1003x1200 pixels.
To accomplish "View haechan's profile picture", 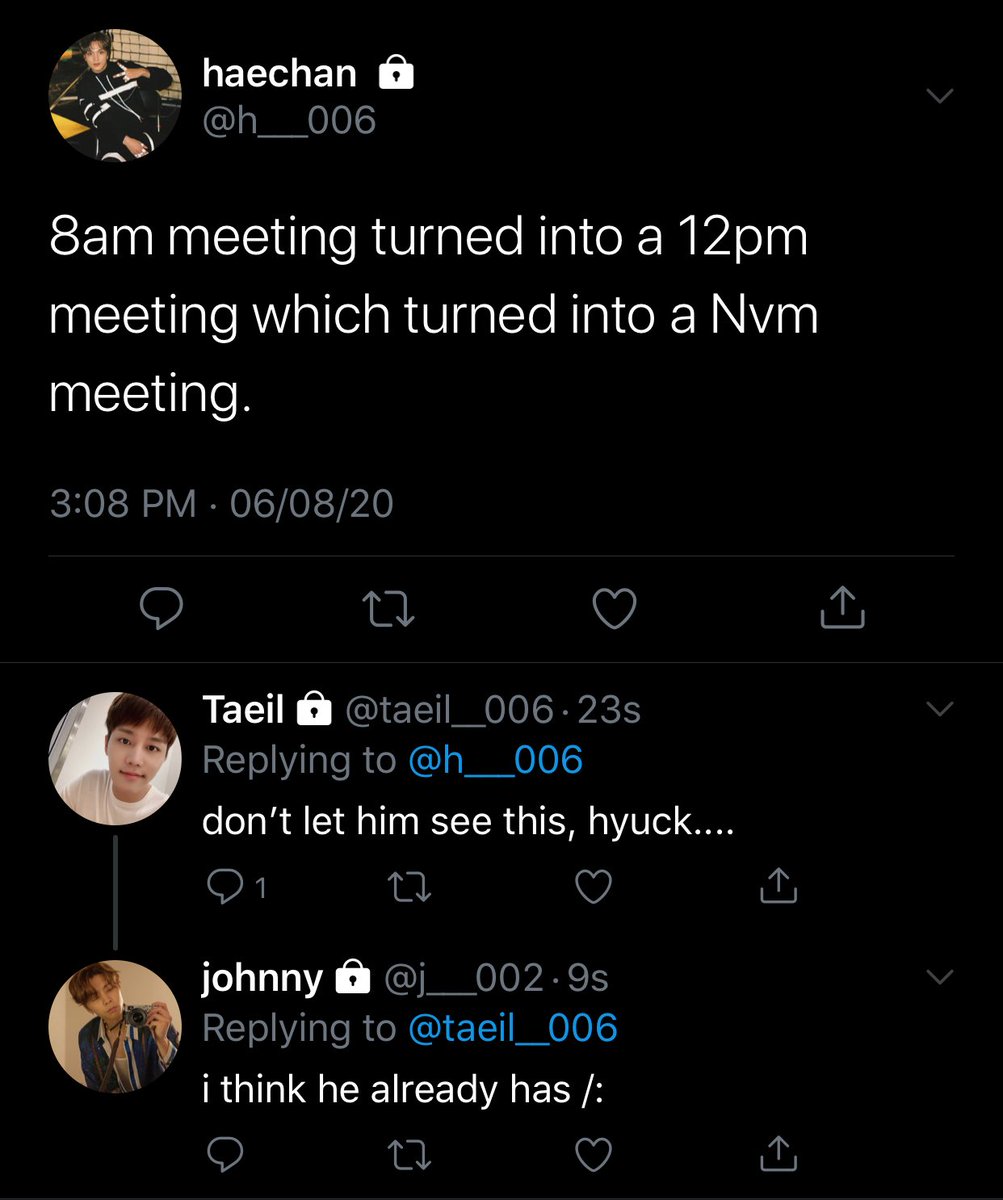I will point(115,95).
